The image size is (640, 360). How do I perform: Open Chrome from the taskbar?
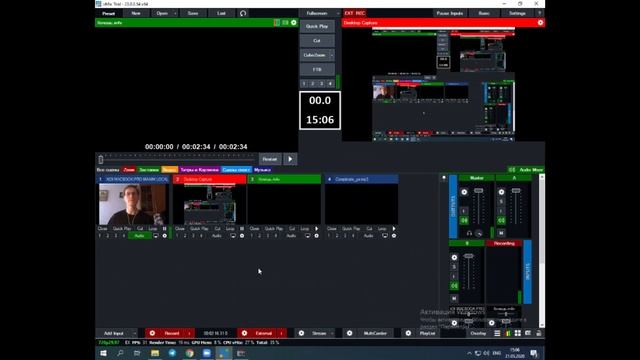tap(190, 353)
